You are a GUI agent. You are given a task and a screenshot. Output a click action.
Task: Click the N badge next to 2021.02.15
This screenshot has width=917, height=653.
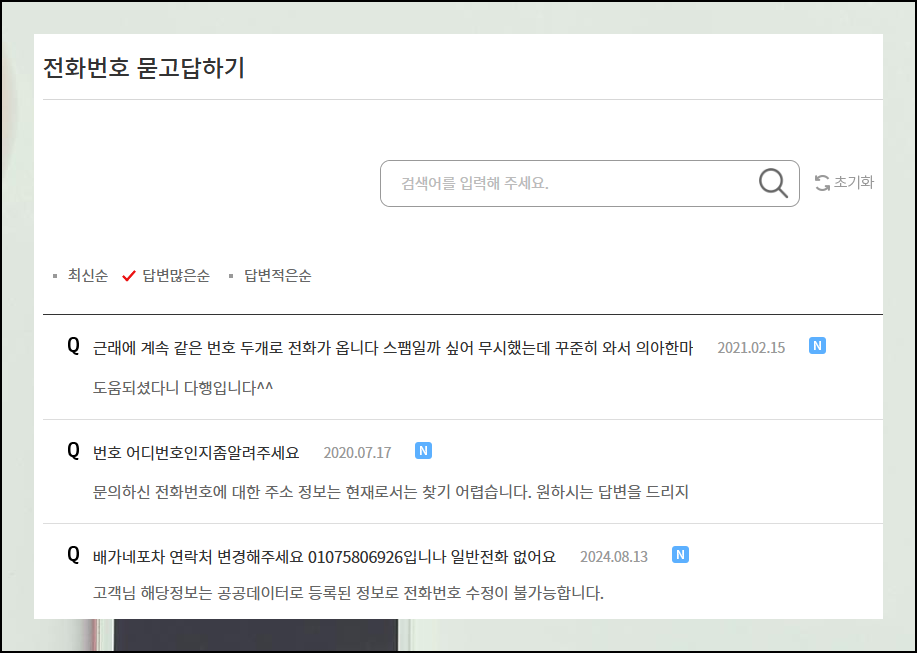point(817,345)
